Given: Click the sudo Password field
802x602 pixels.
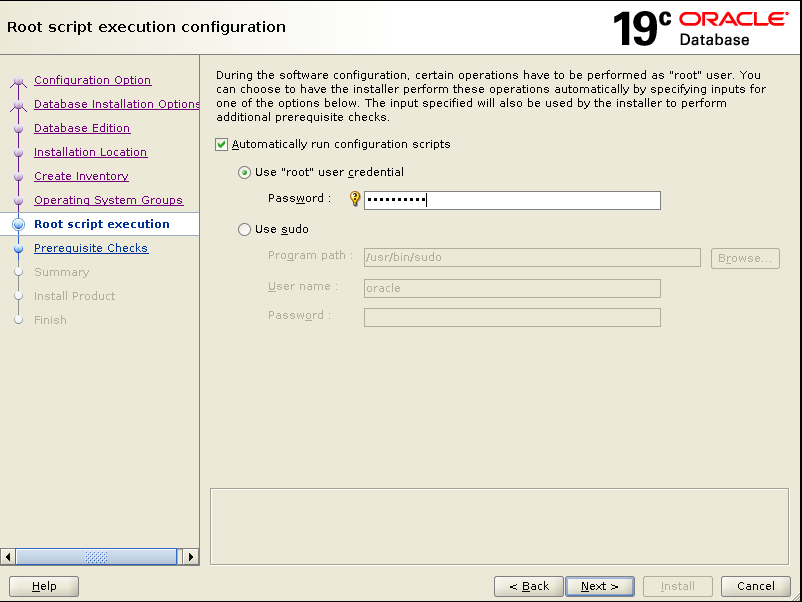Looking at the screenshot, I should coord(512,318).
